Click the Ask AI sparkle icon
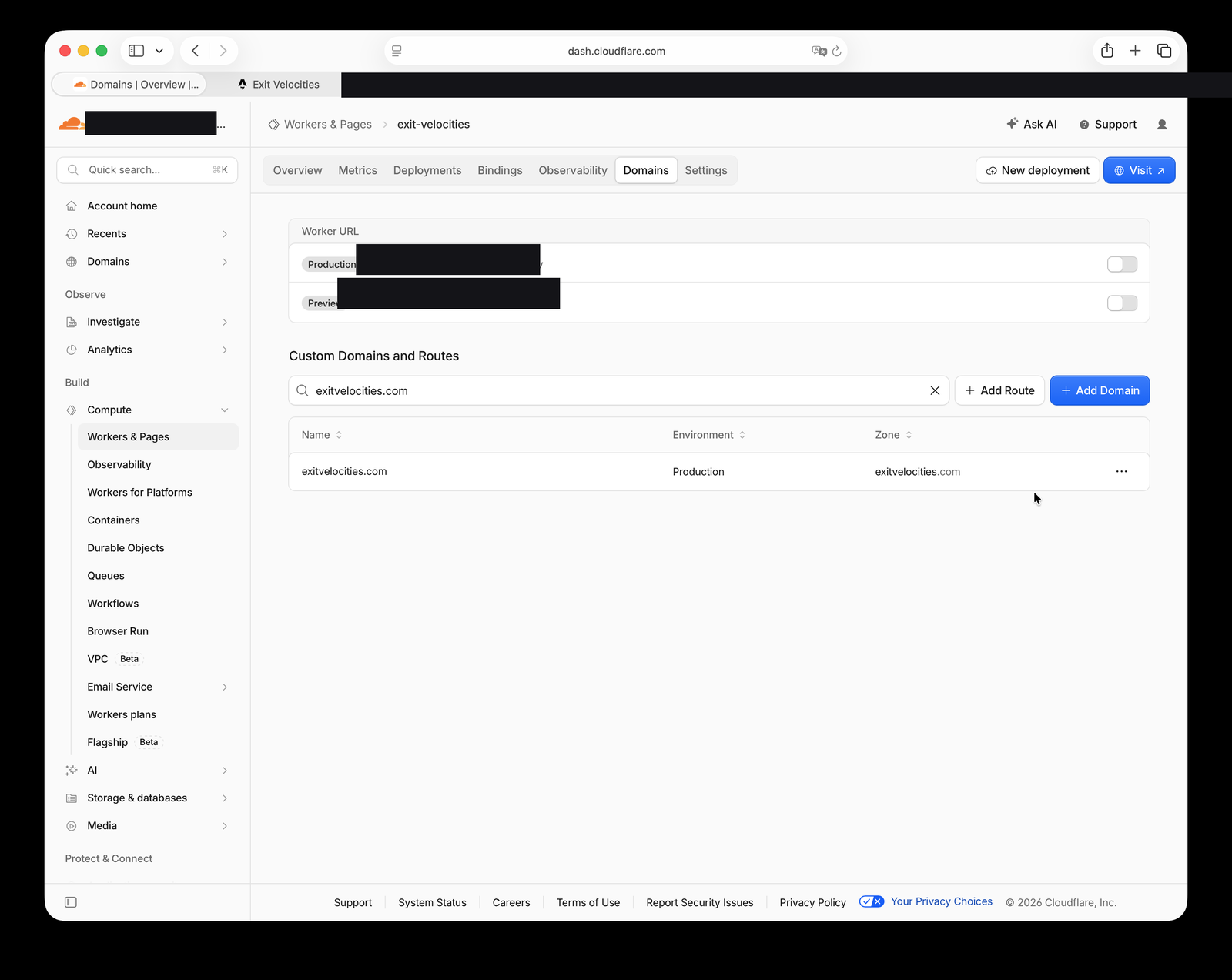The image size is (1232, 980). pos(1013,123)
